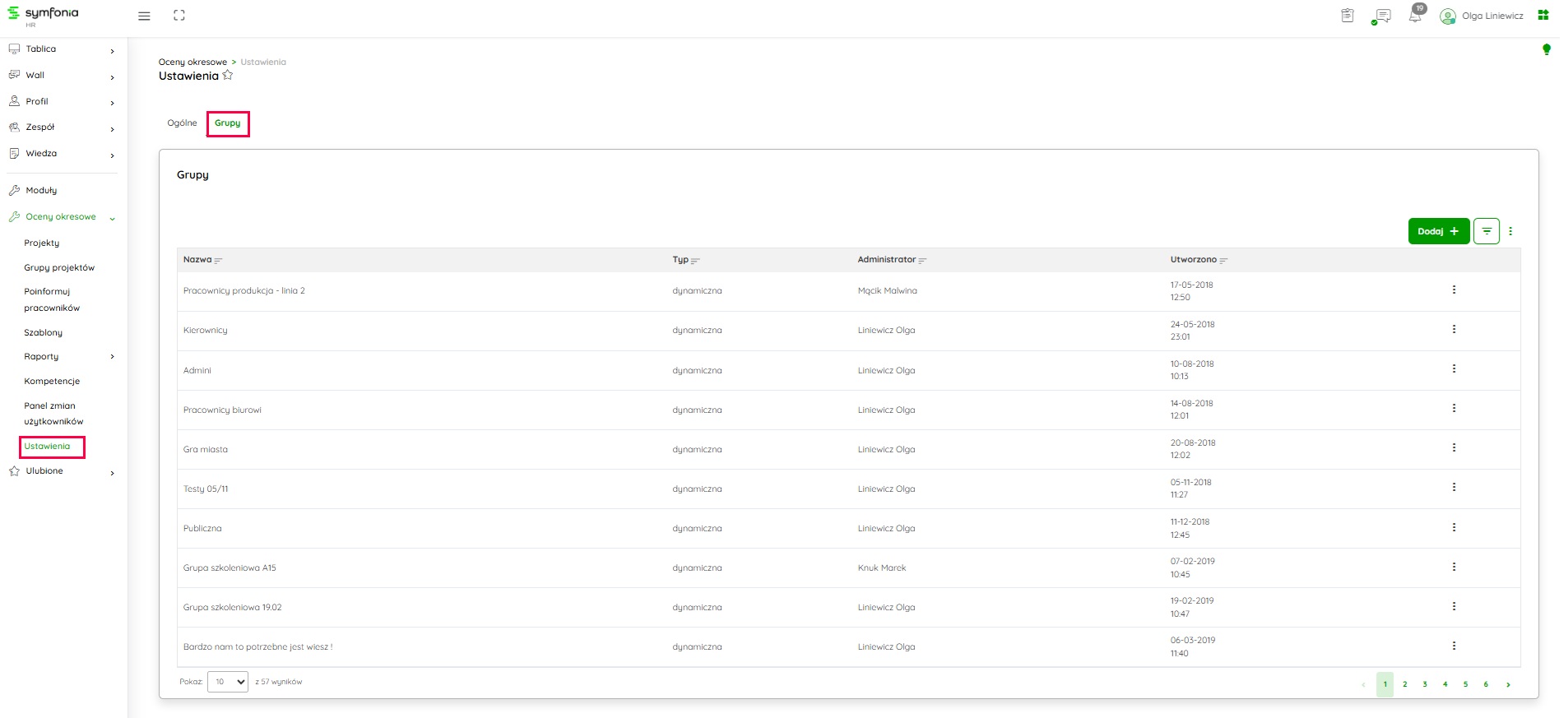Screen dimensions: 1568x718
Task: Open the table filter button
Action: coord(1487,231)
